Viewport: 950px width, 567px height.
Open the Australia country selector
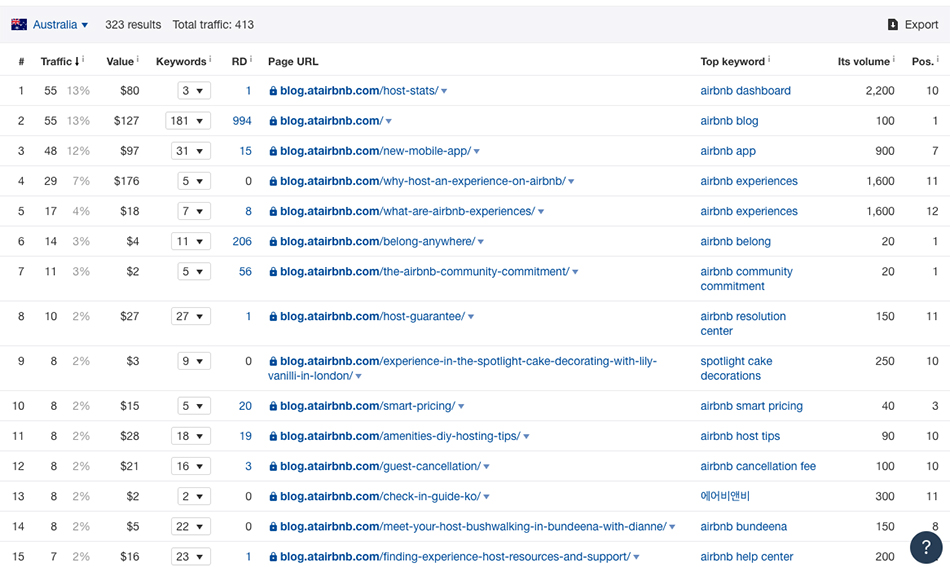click(x=60, y=25)
